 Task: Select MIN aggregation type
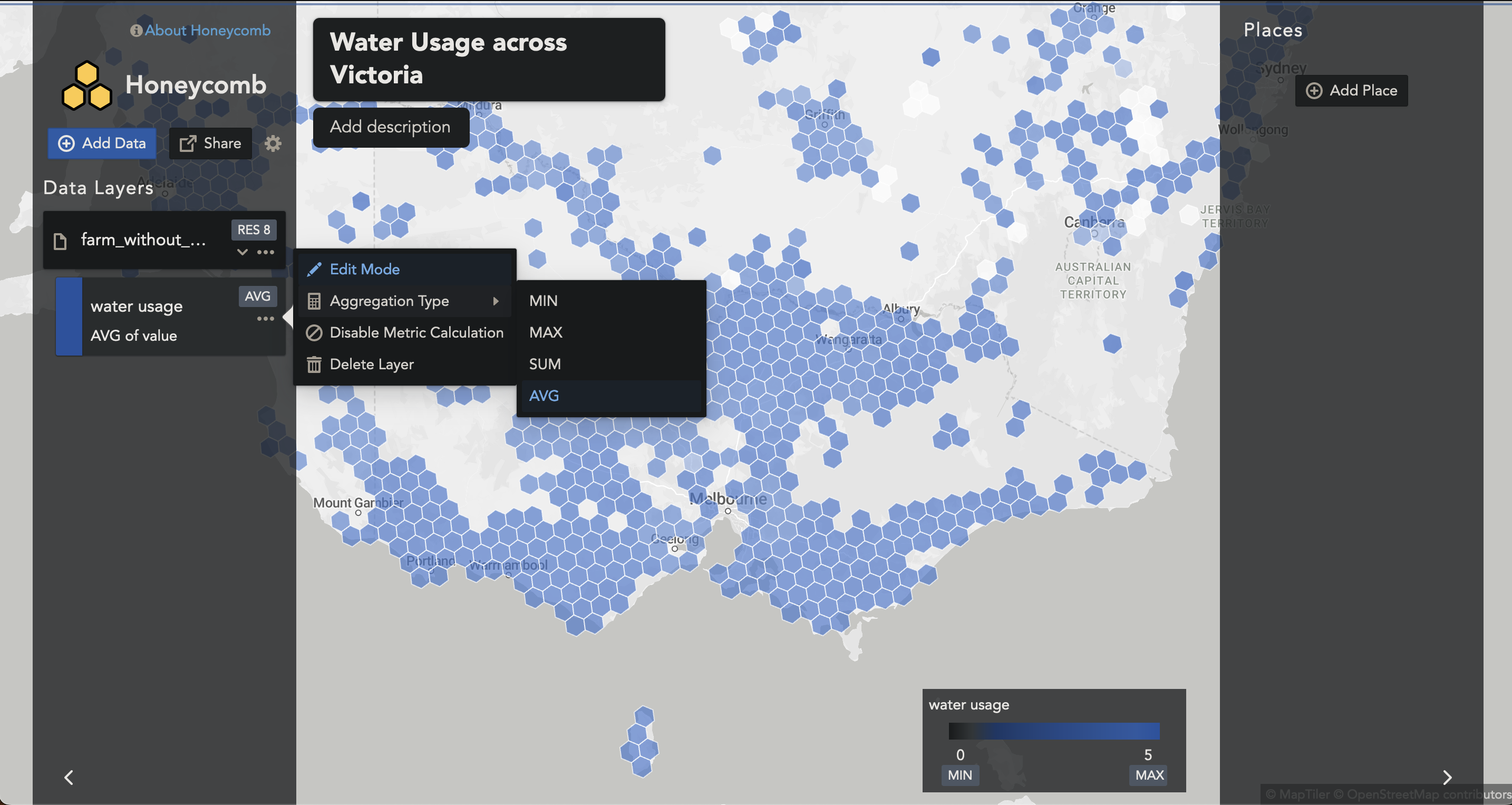coord(543,301)
